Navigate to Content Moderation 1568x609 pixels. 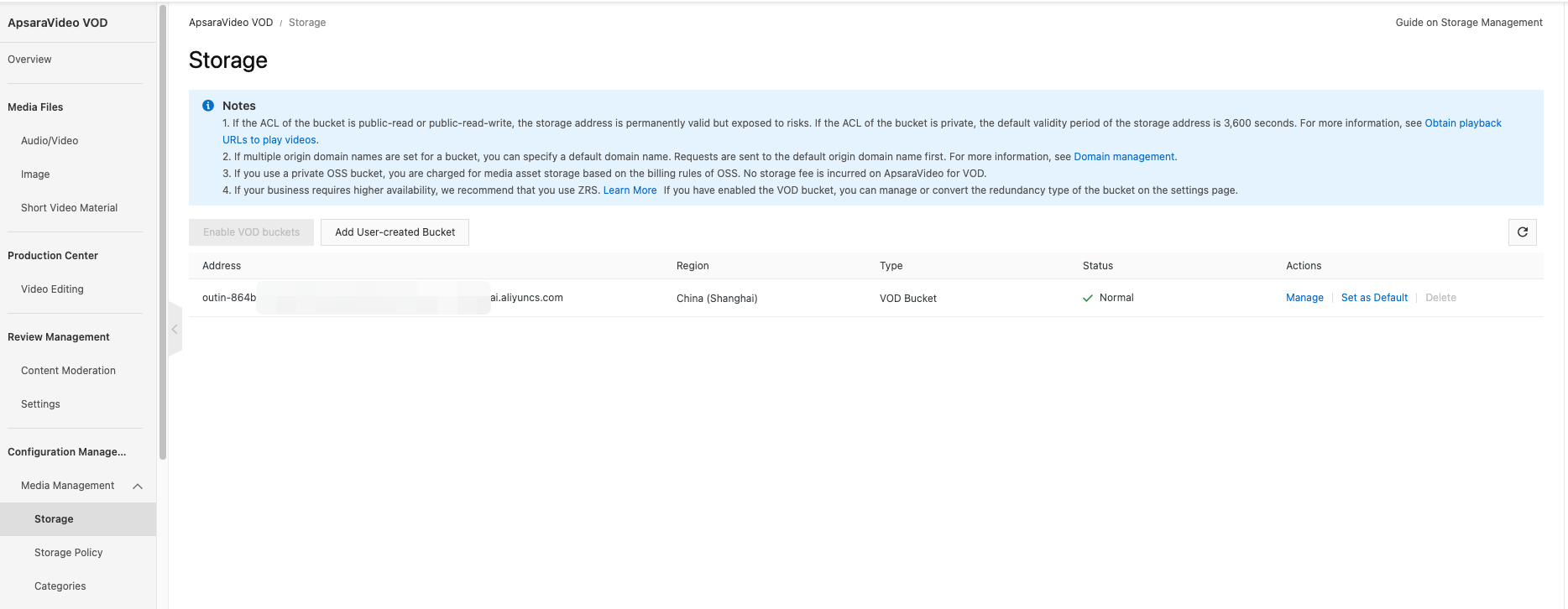click(68, 371)
